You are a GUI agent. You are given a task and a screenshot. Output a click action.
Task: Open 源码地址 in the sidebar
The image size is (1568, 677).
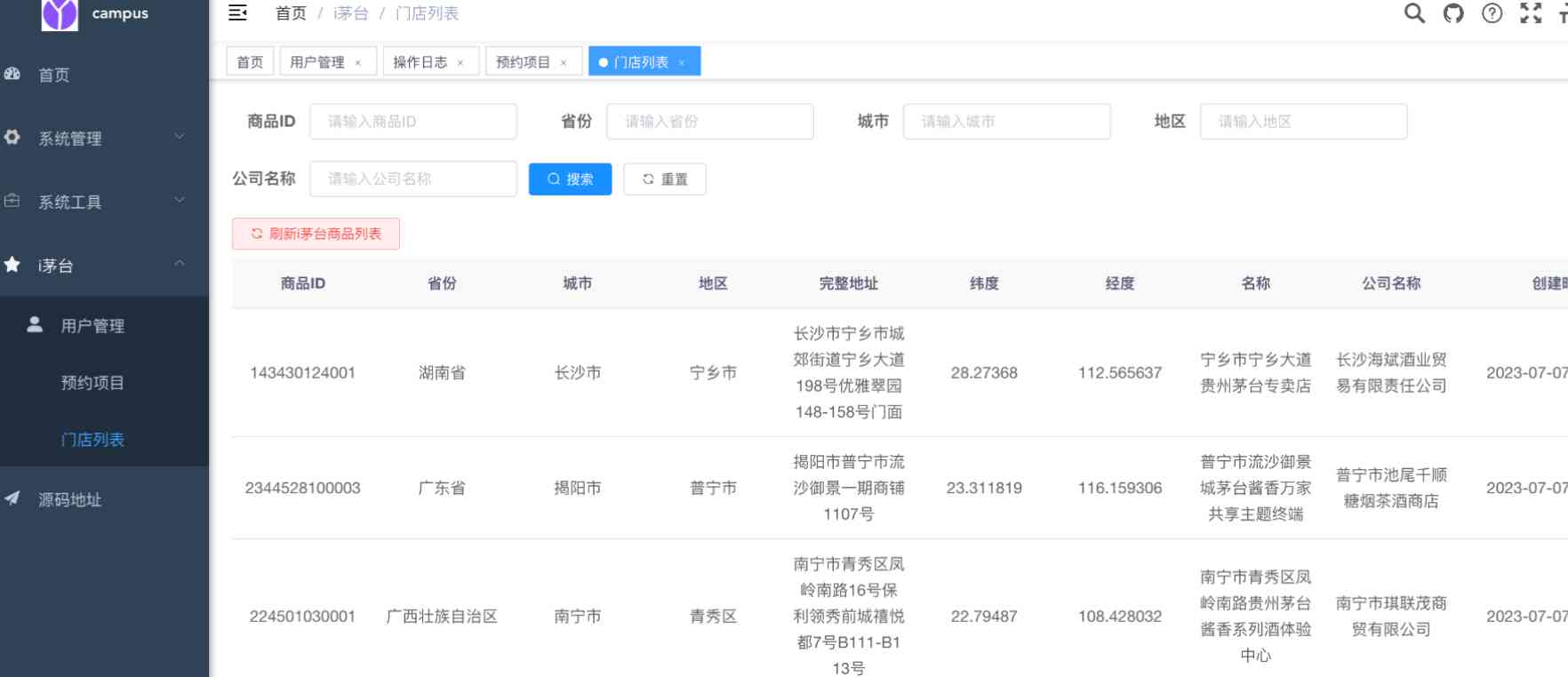70,499
